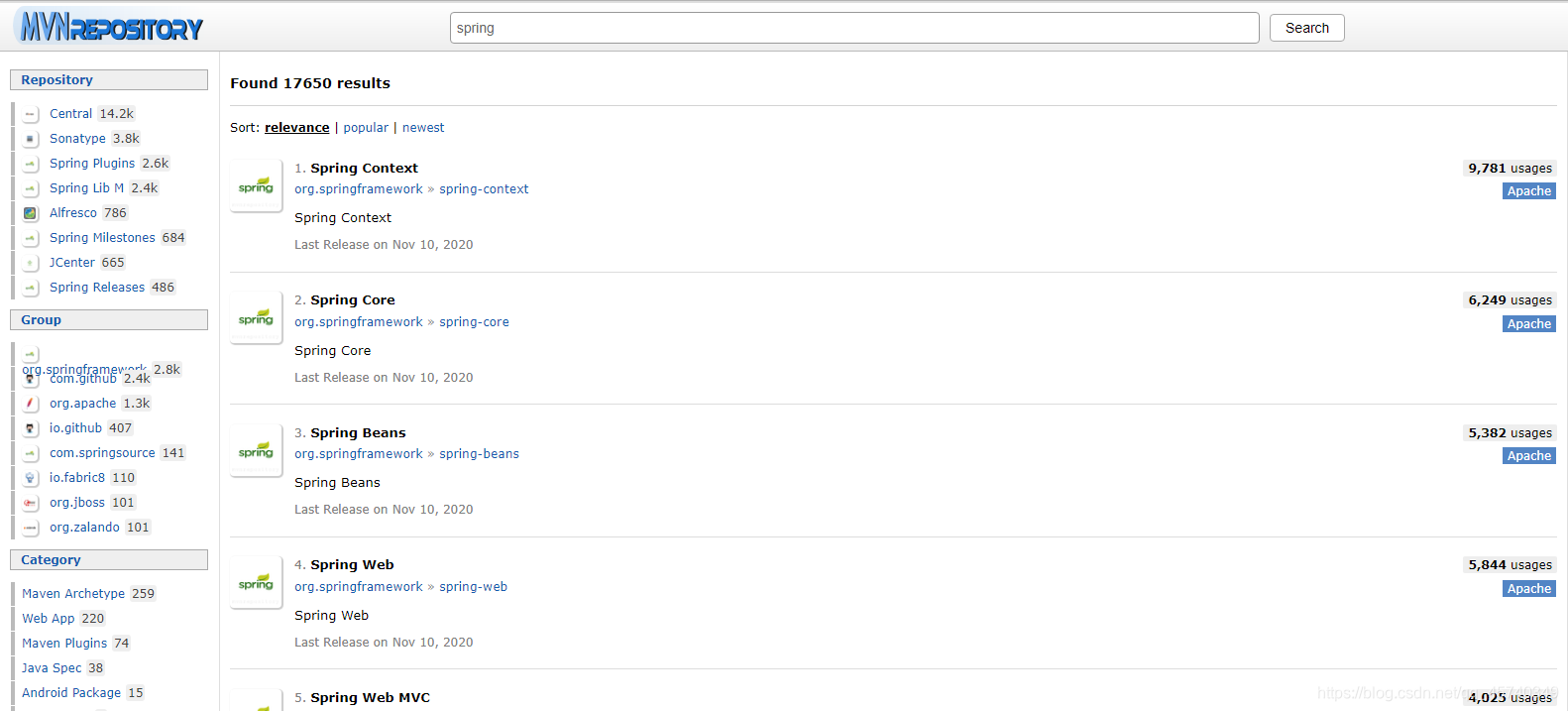Viewport: 1568px width, 711px height.
Task: Click the Spring Milestones repository icon
Action: click(31, 238)
